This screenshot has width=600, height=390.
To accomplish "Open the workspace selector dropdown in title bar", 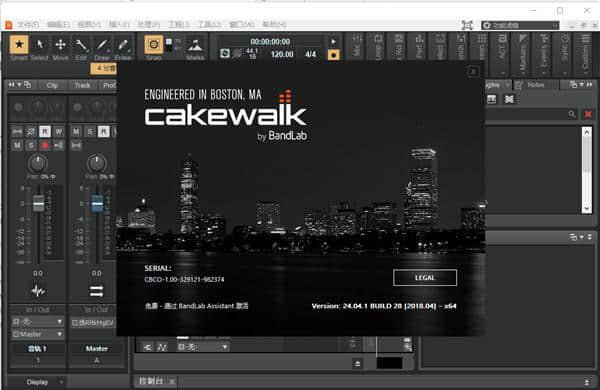I will pyautogui.click(x=520, y=25).
